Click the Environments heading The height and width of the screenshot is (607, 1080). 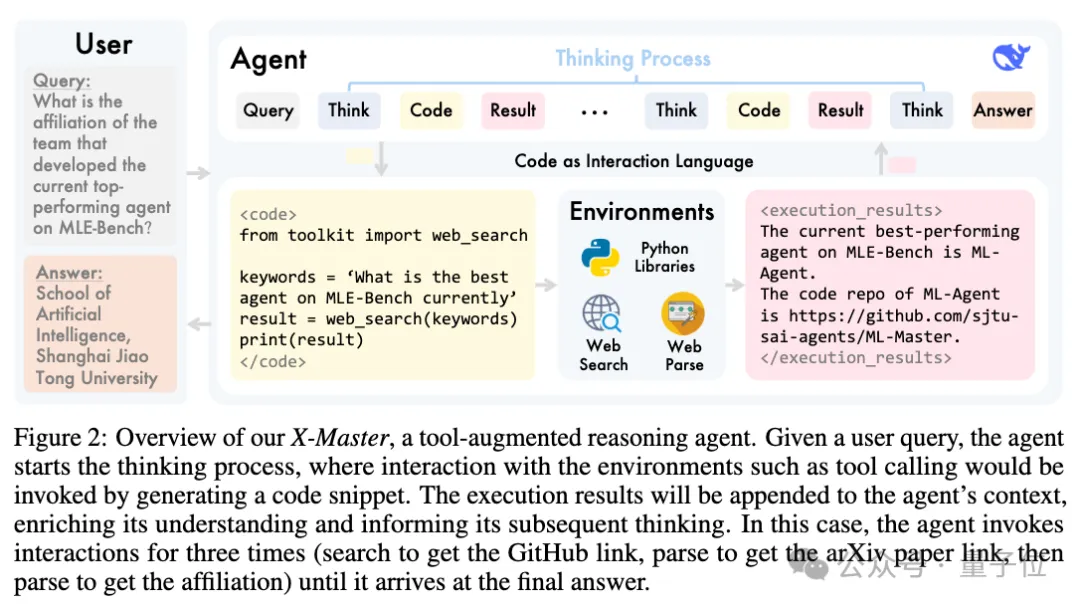tap(642, 212)
